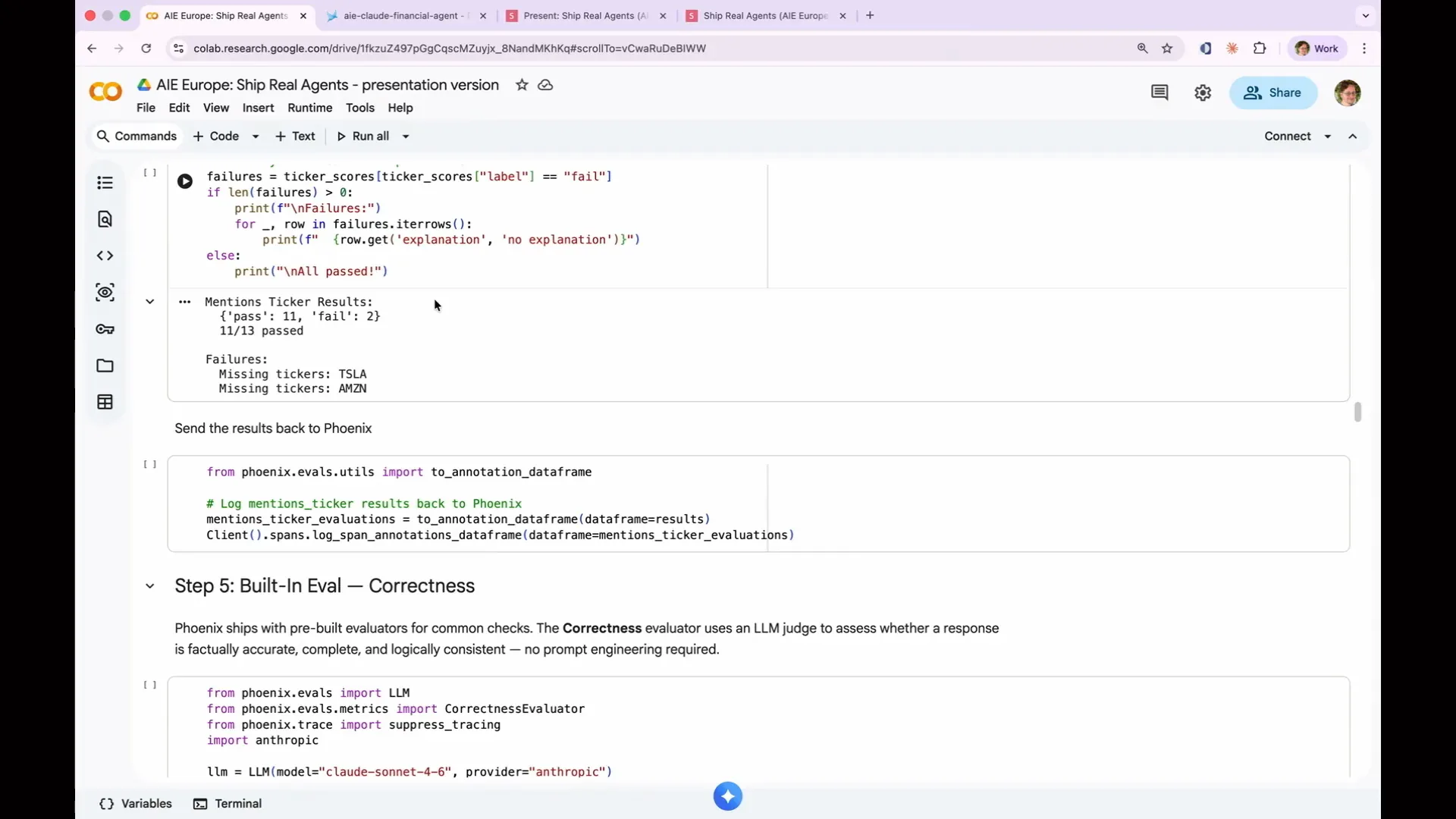Image resolution: width=1456 pixels, height=819 pixels.
Task: Open the browser extensions puzzle icon
Action: (1260, 49)
